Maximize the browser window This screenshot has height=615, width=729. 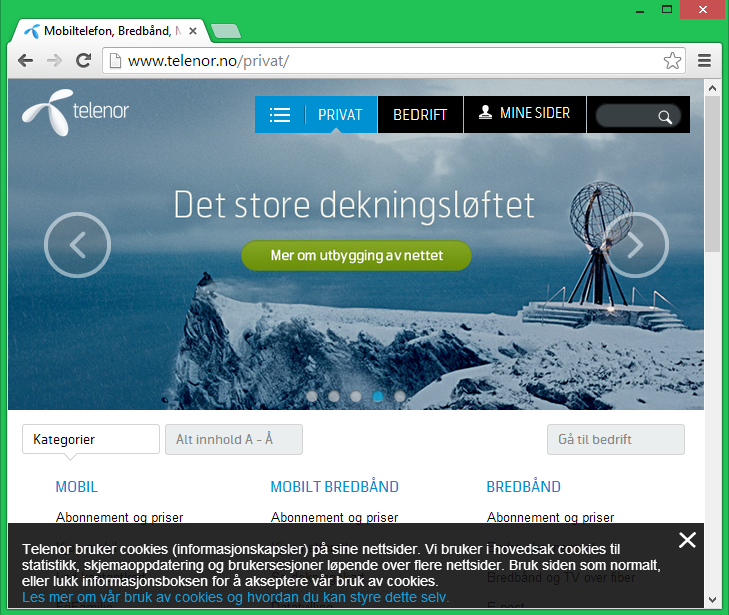pyautogui.click(x=667, y=9)
